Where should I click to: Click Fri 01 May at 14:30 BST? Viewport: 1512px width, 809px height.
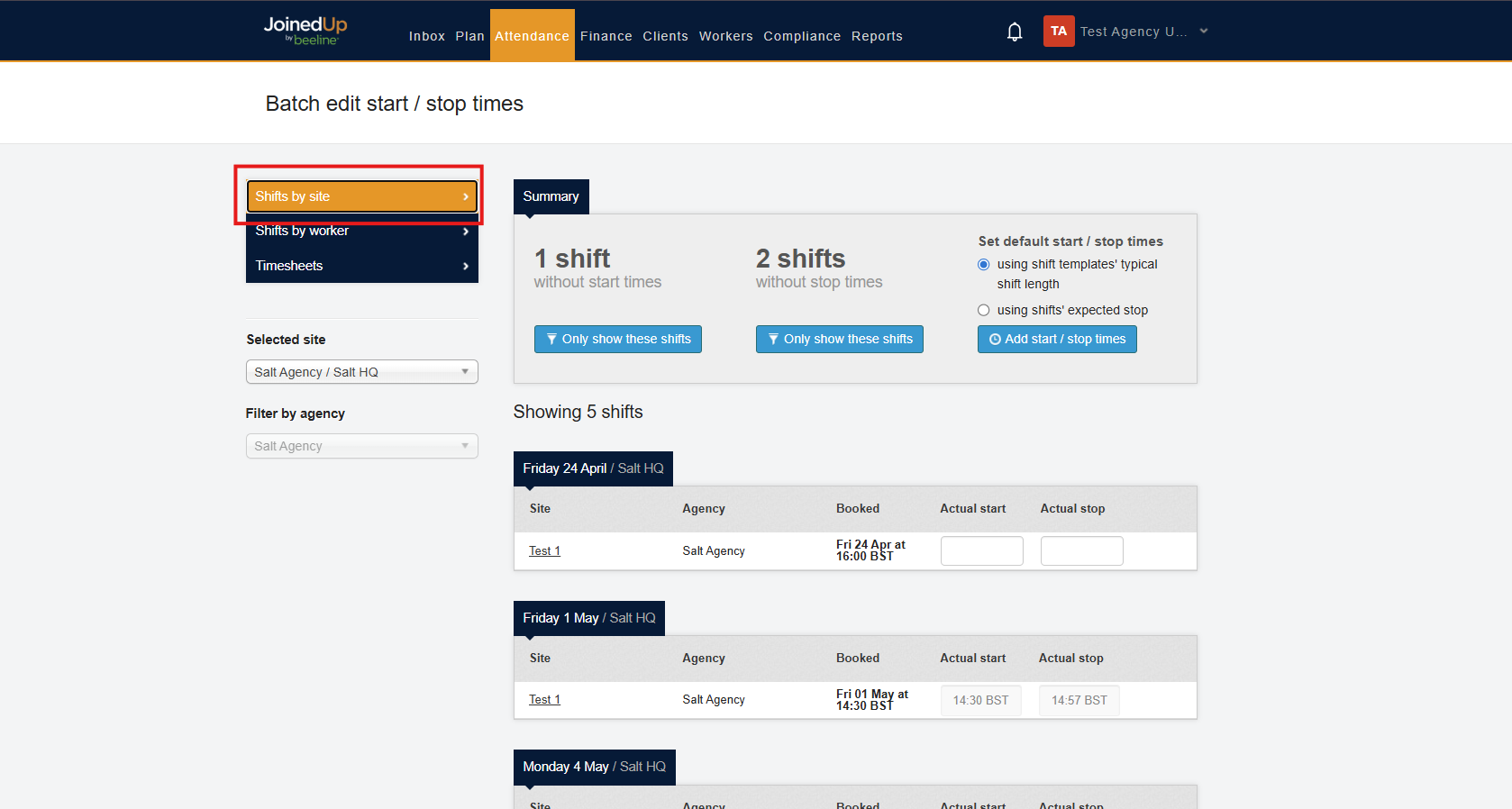pyautogui.click(x=872, y=700)
